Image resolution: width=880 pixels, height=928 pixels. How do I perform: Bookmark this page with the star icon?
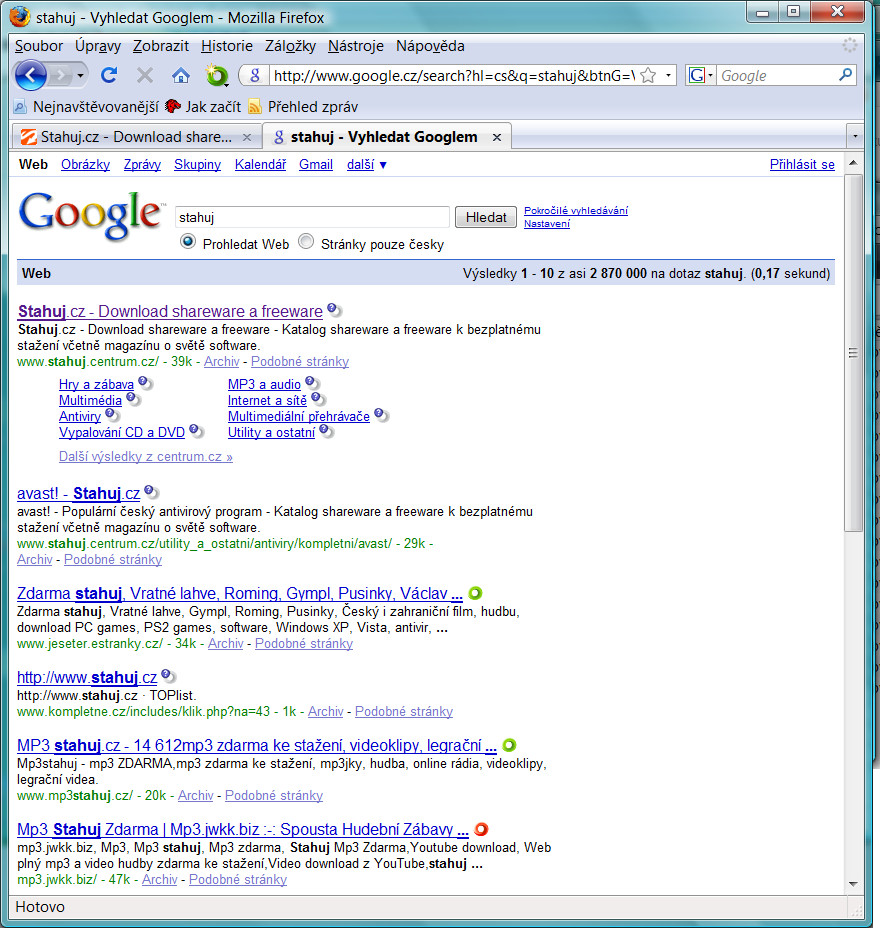click(x=649, y=75)
